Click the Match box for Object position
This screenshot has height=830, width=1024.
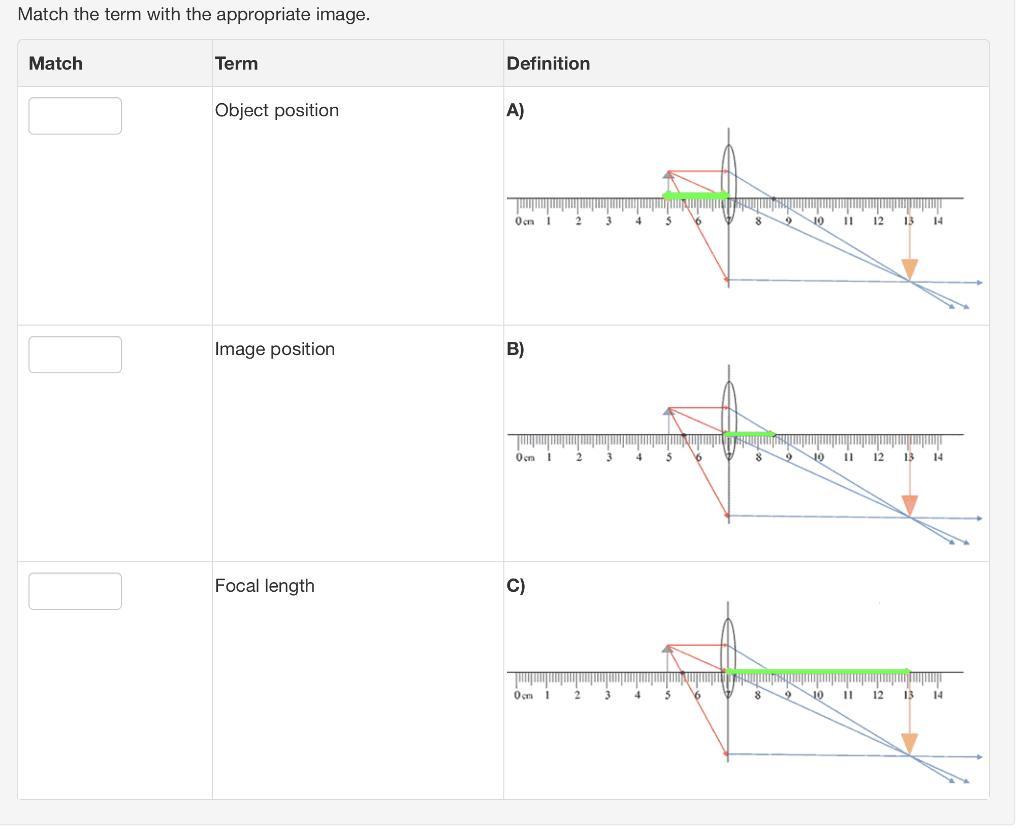[x=75, y=116]
